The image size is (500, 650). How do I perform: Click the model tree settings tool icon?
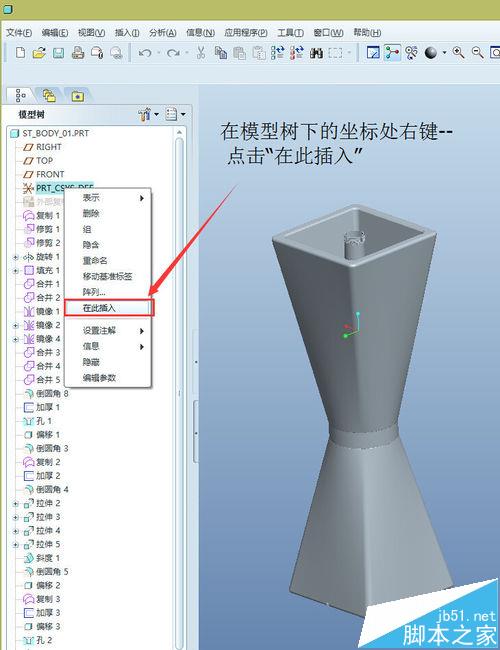(144, 114)
